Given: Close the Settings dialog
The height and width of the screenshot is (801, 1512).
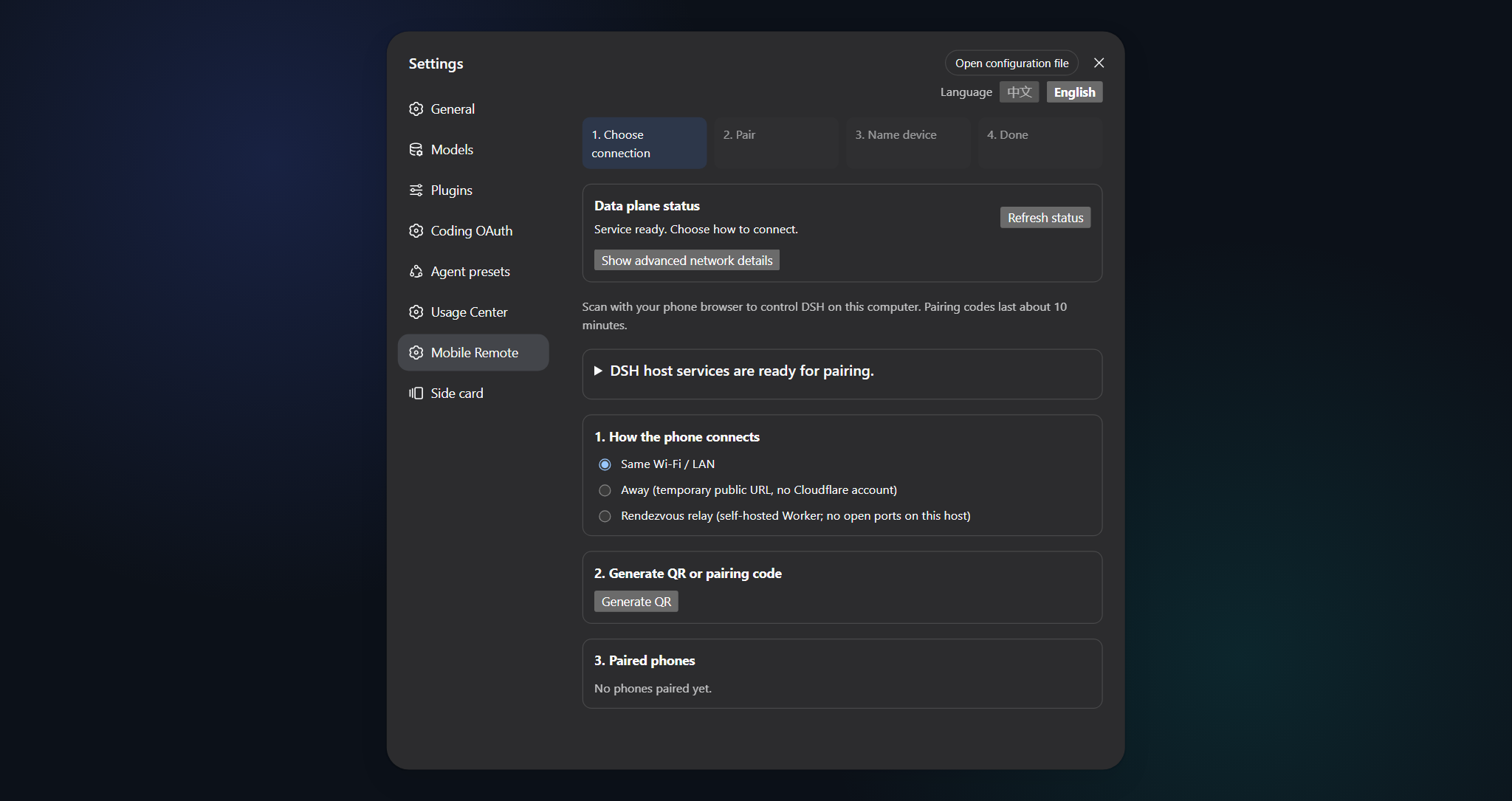Looking at the screenshot, I should pyautogui.click(x=1099, y=63).
